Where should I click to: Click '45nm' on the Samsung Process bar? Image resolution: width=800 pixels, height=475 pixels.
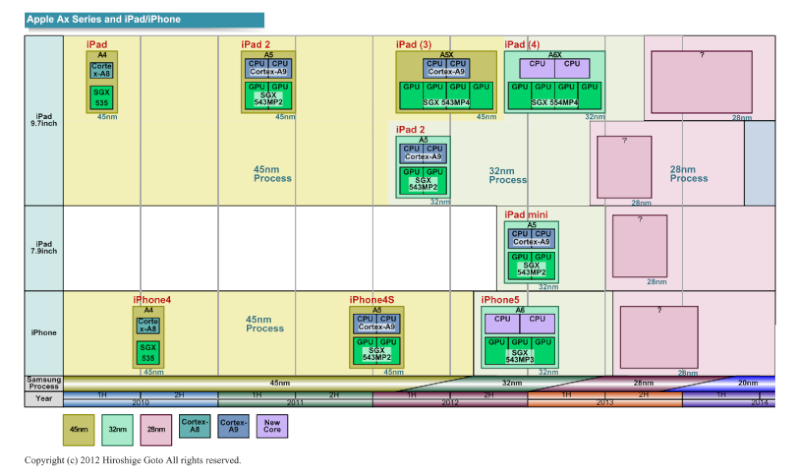pos(280,383)
